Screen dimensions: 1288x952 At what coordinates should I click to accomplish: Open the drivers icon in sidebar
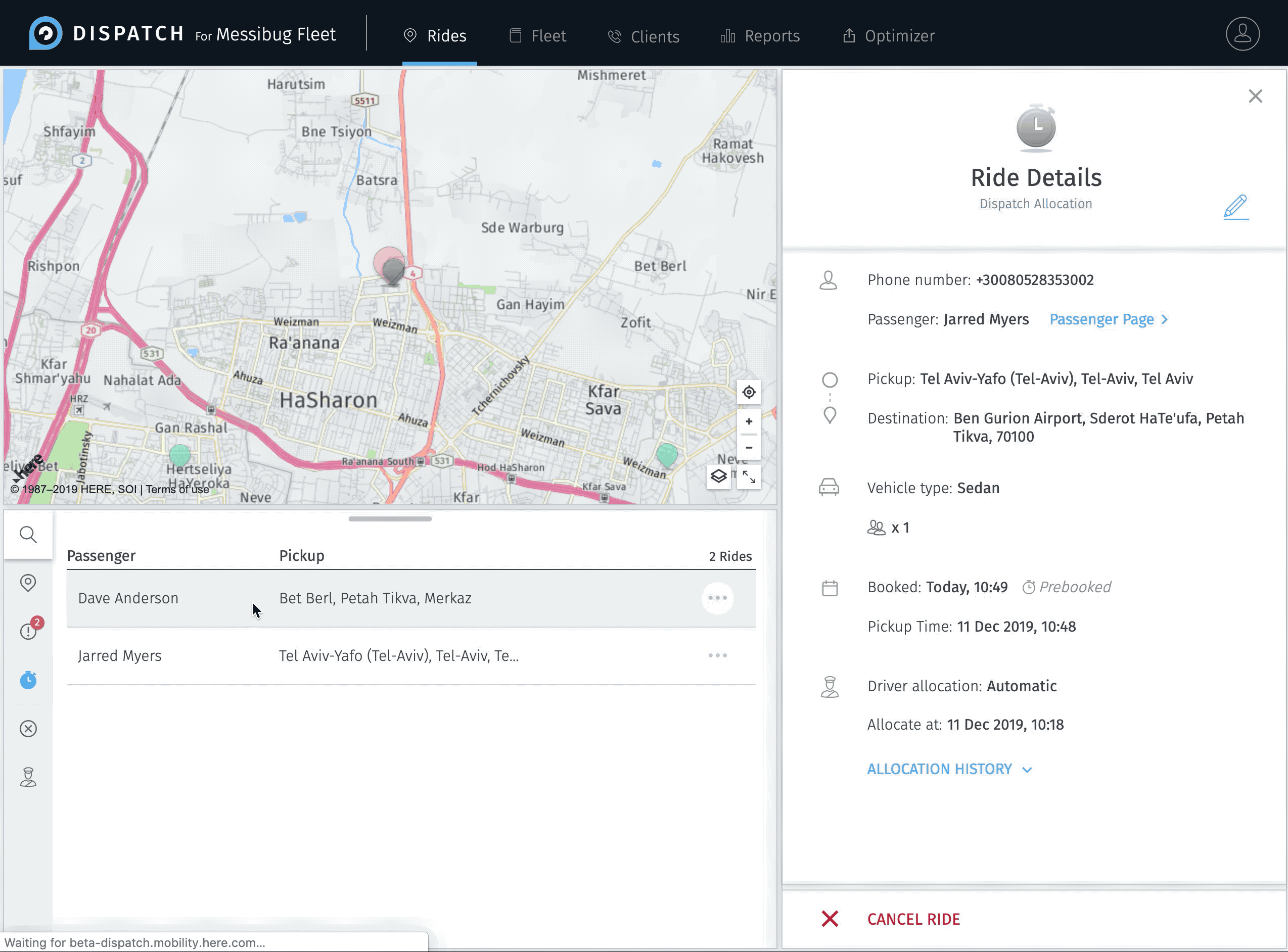[x=28, y=777]
